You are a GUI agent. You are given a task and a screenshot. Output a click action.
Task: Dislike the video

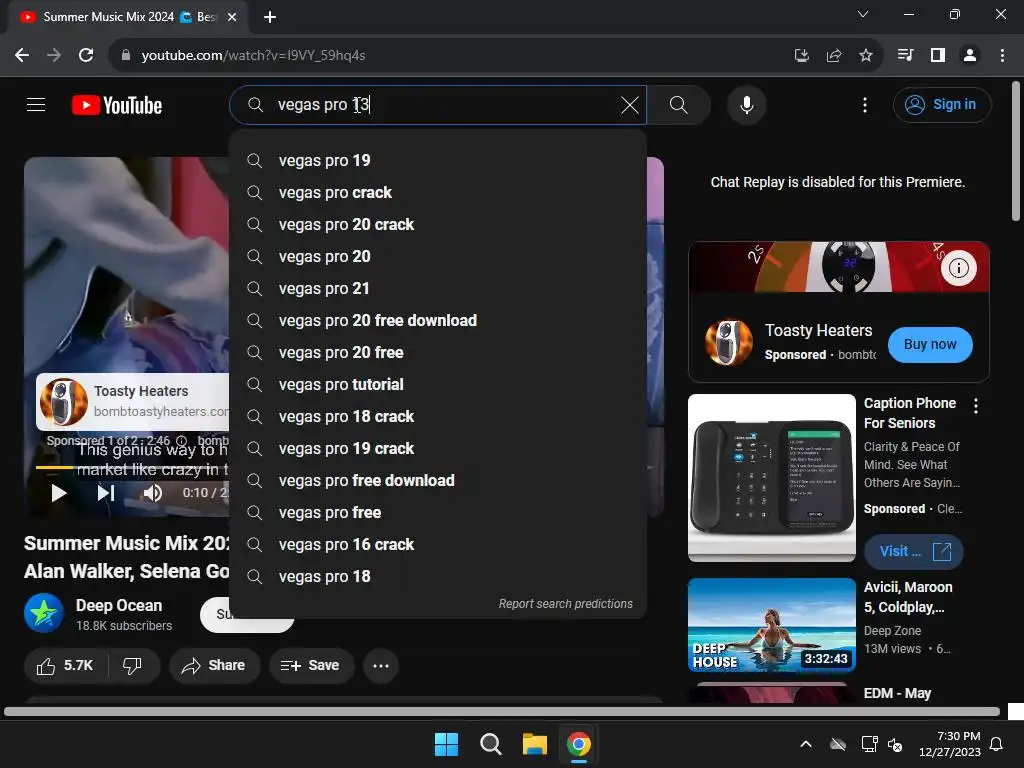point(133,666)
